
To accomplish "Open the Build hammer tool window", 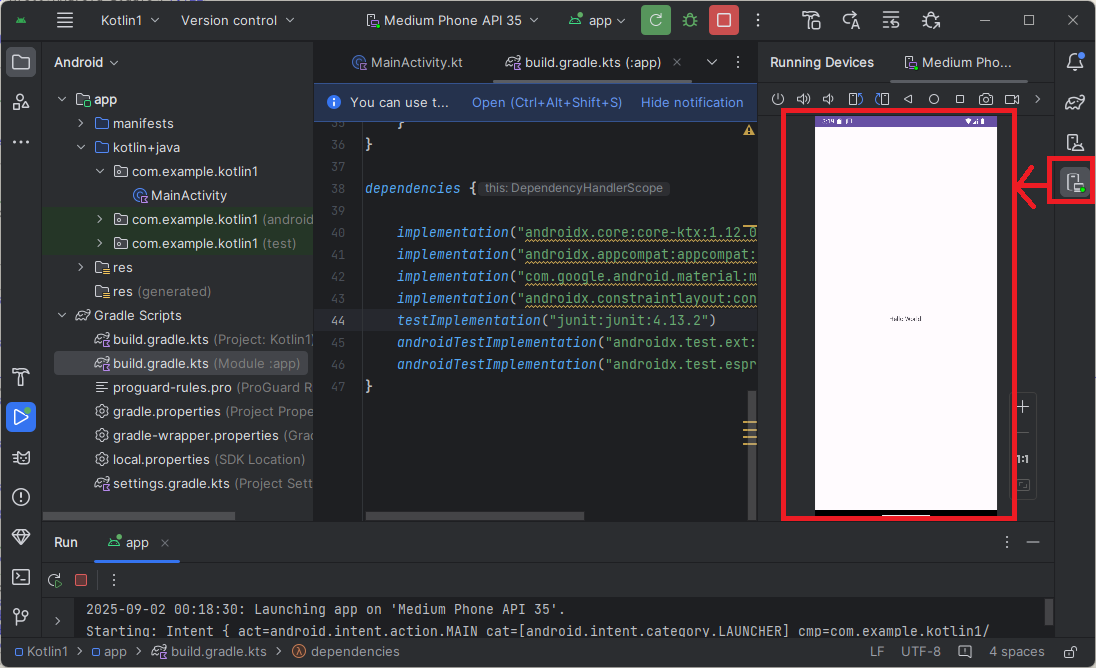I will pyautogui.click(x=21, y=377).
